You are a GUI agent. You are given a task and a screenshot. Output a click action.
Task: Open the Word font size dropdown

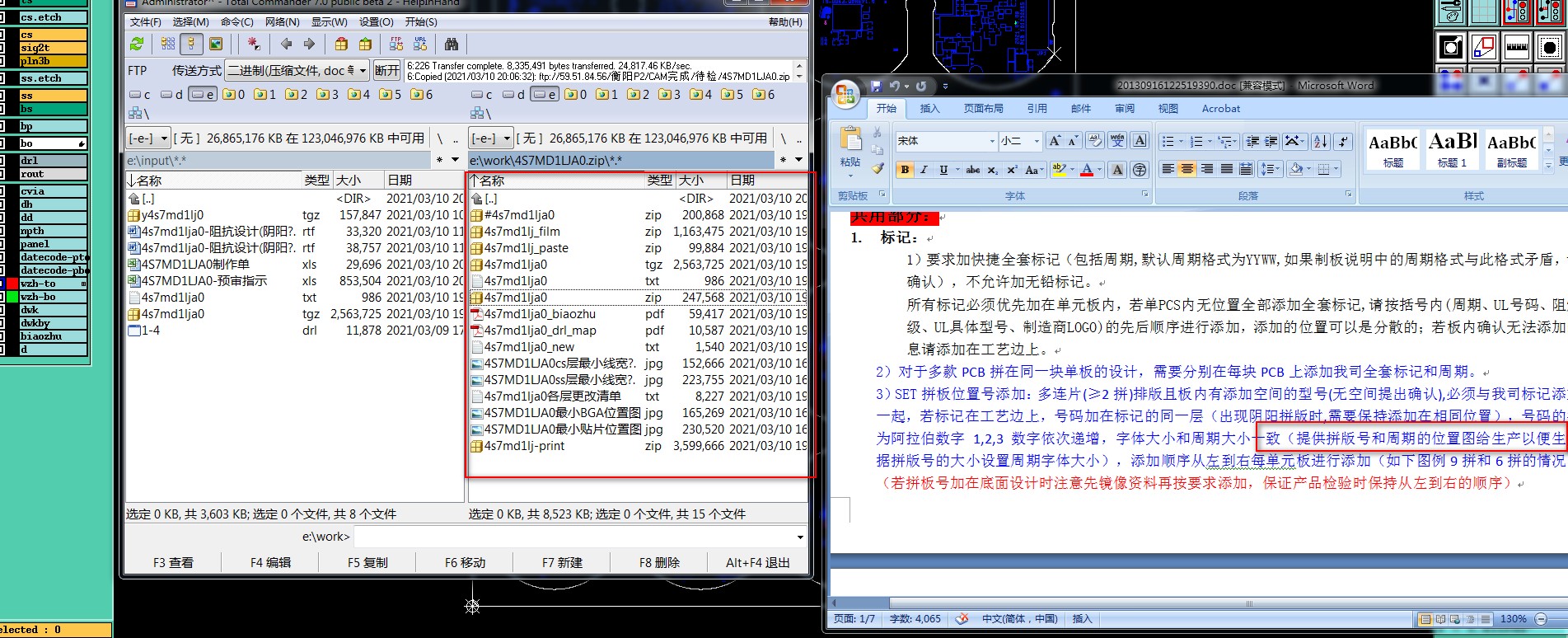(x=1037, y=141)
